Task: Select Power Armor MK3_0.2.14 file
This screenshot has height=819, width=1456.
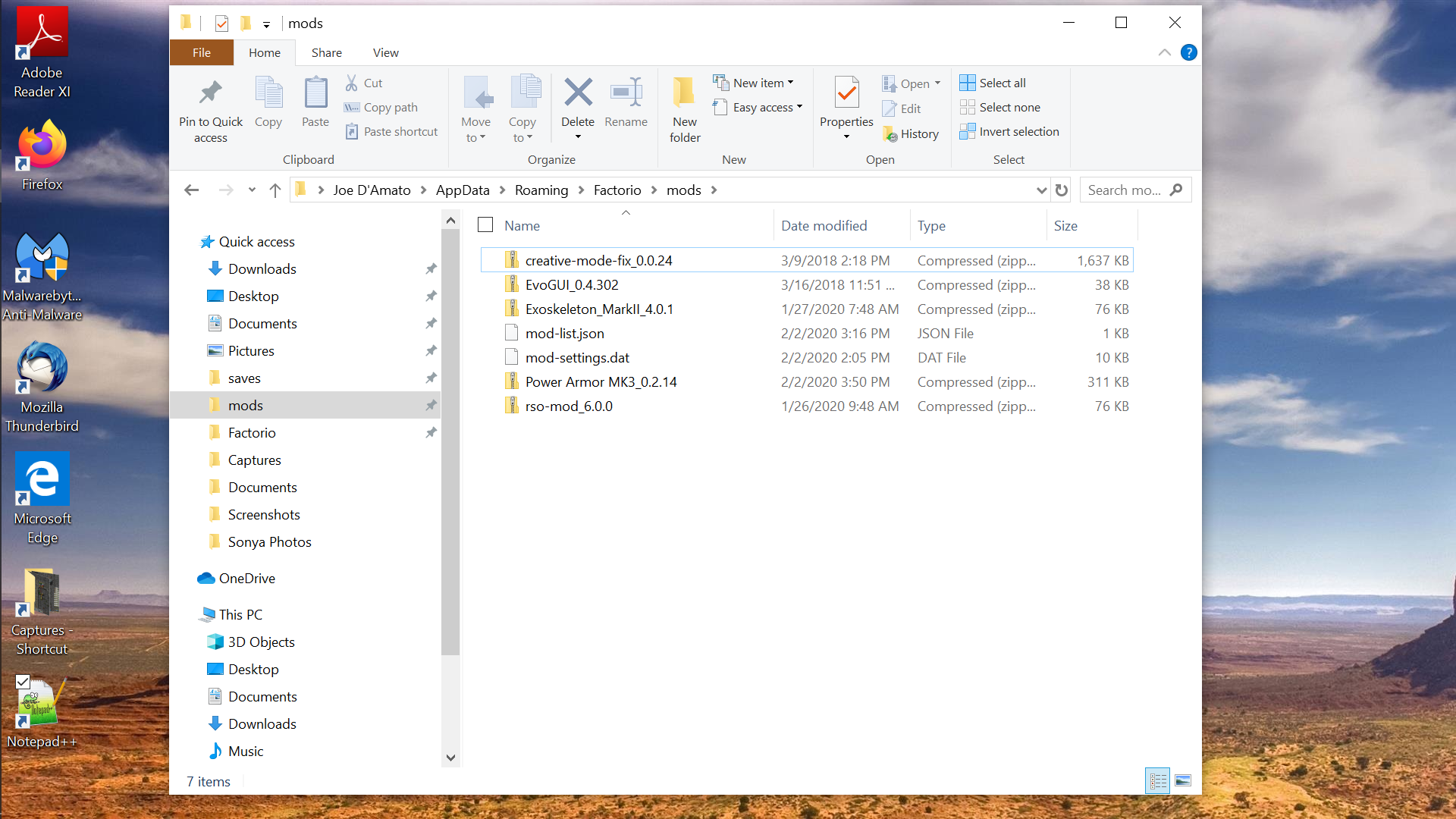Action: tap(807, 381)
